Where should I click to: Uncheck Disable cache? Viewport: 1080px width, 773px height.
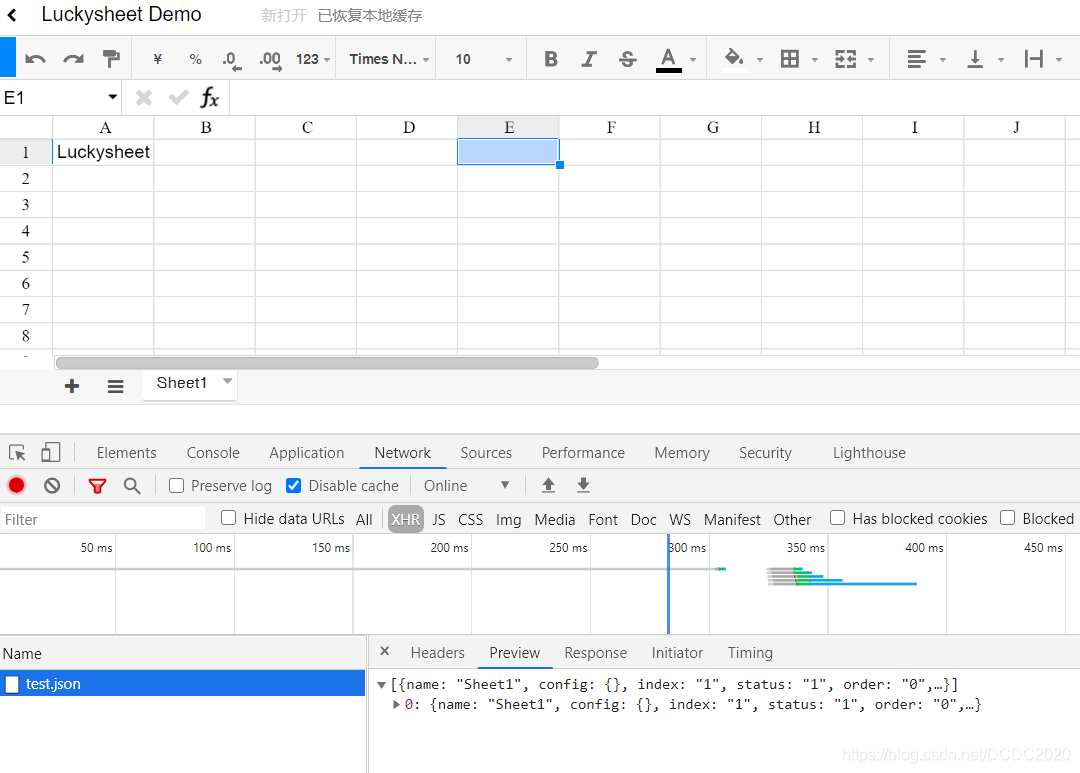point(293,486)
